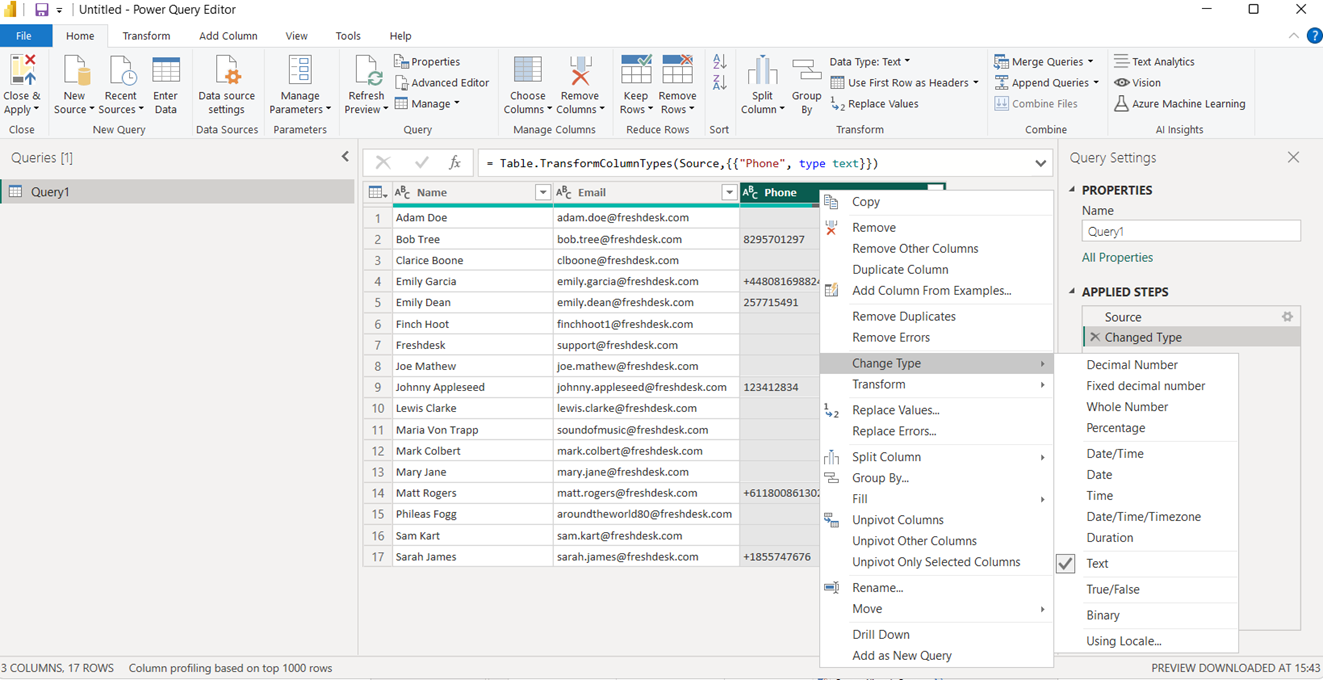The height and width of the screenshot is (680, 1323).
Task: Edit the query Name field
Action: tap(1191, 231)
